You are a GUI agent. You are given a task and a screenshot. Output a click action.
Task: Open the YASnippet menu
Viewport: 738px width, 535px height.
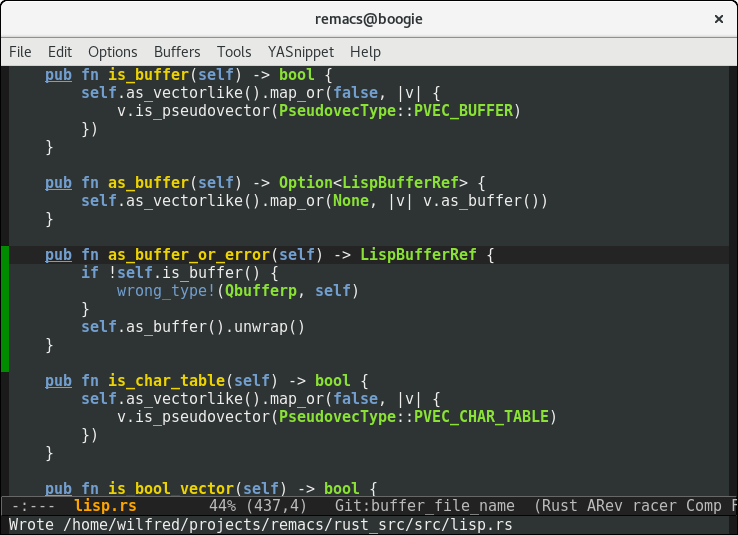[x=301, y=52]
